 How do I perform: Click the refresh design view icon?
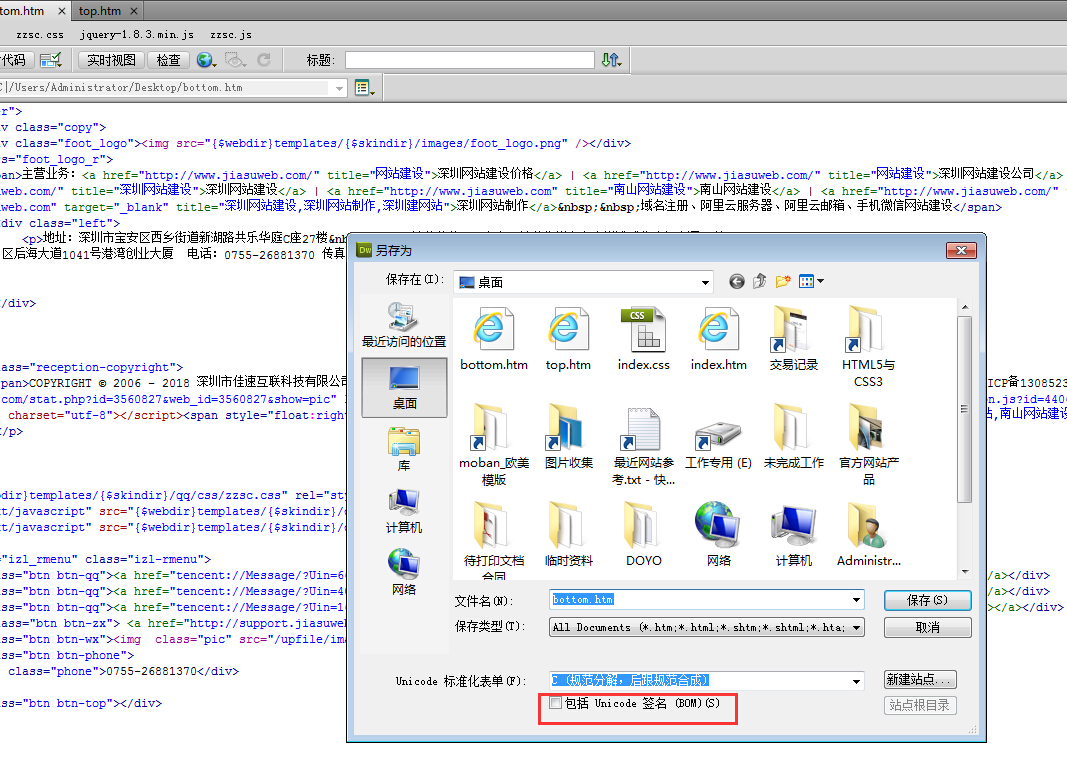pos(264,61)
